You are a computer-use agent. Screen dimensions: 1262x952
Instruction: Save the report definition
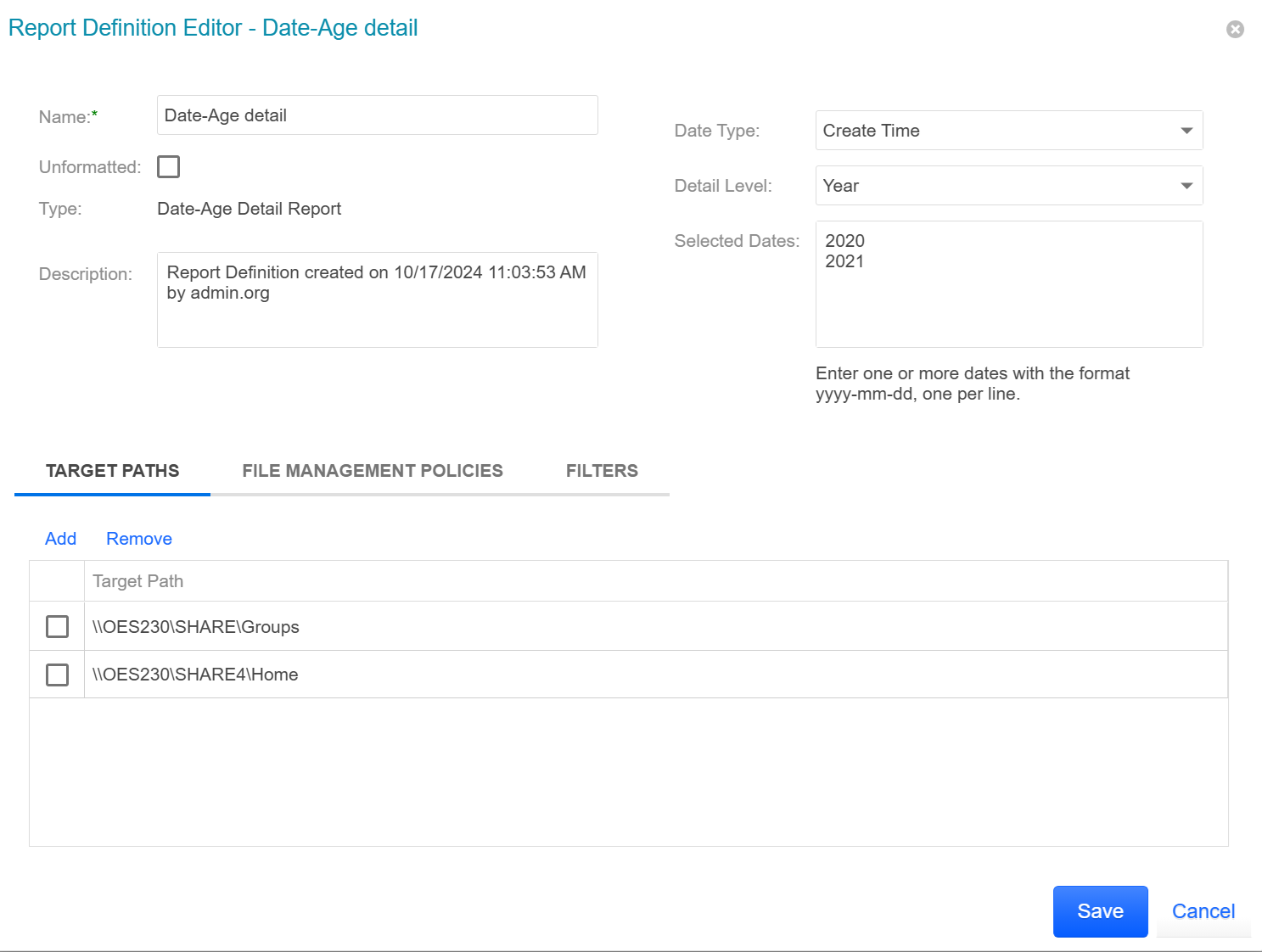tap(1100, 911)
